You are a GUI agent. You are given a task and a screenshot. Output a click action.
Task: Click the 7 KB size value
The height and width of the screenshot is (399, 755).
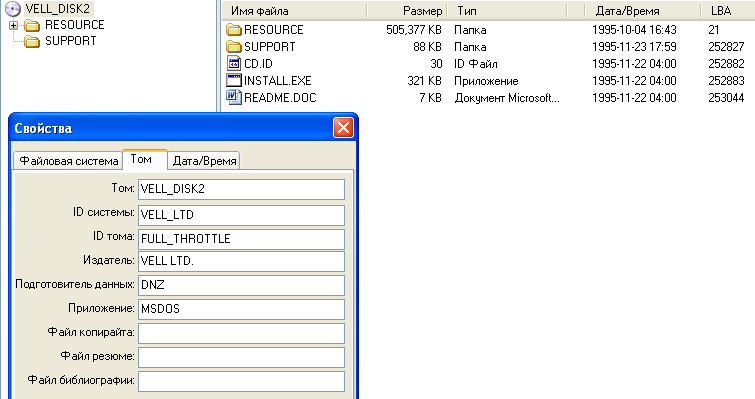tap(430, 98)
